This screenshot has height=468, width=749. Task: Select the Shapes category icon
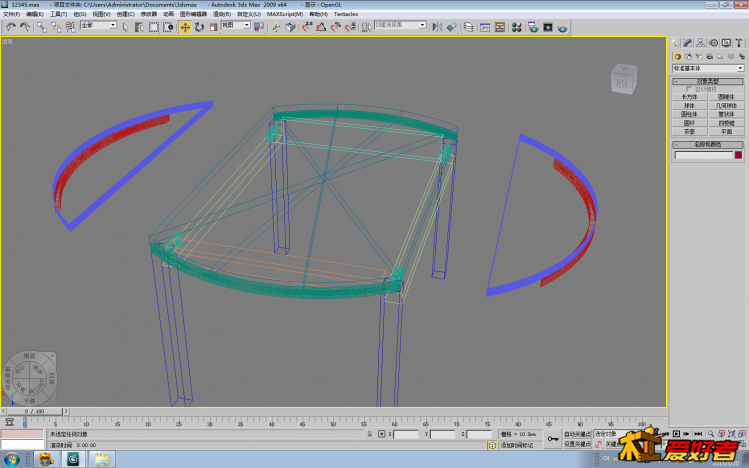point(688,56)
